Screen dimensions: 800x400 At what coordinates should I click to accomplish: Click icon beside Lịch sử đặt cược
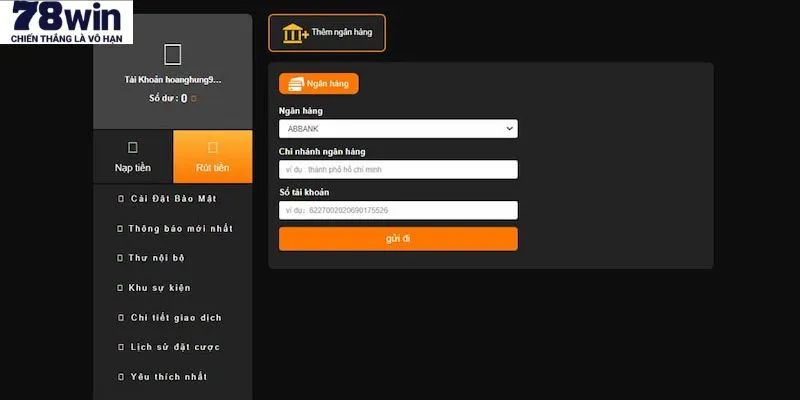coord(120,347)
